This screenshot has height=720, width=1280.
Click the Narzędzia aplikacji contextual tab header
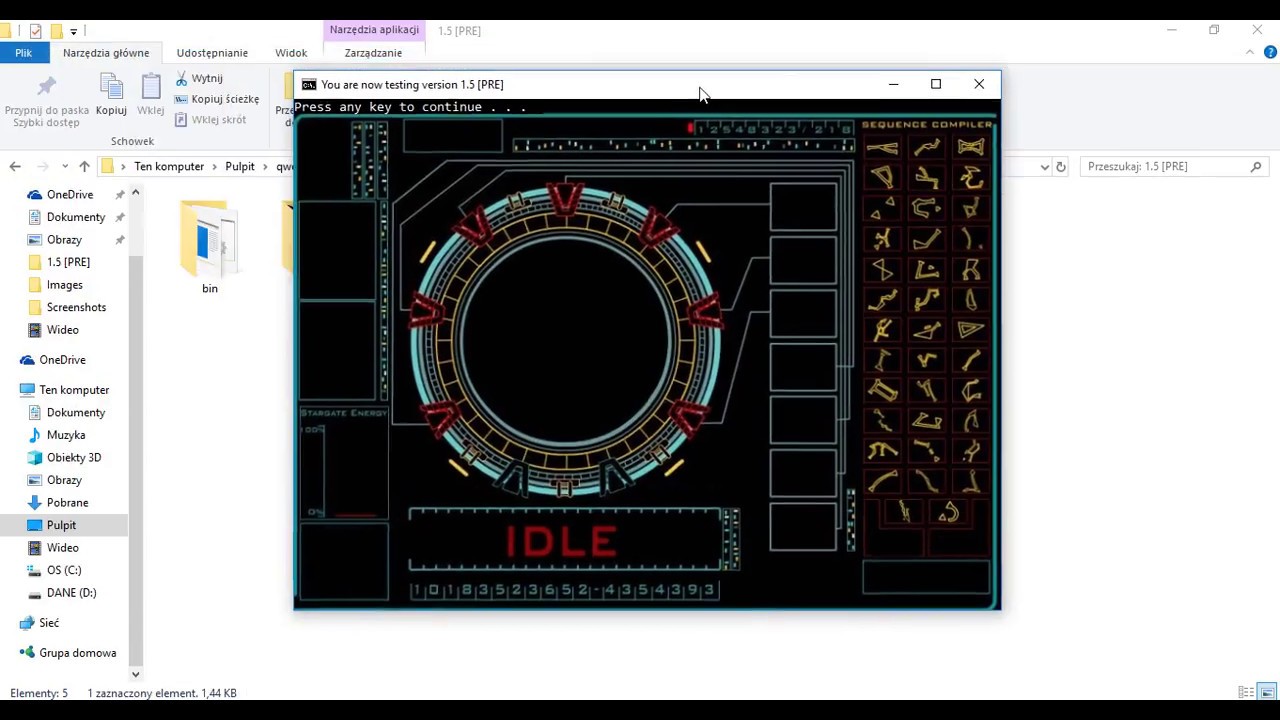click(374, 30)
